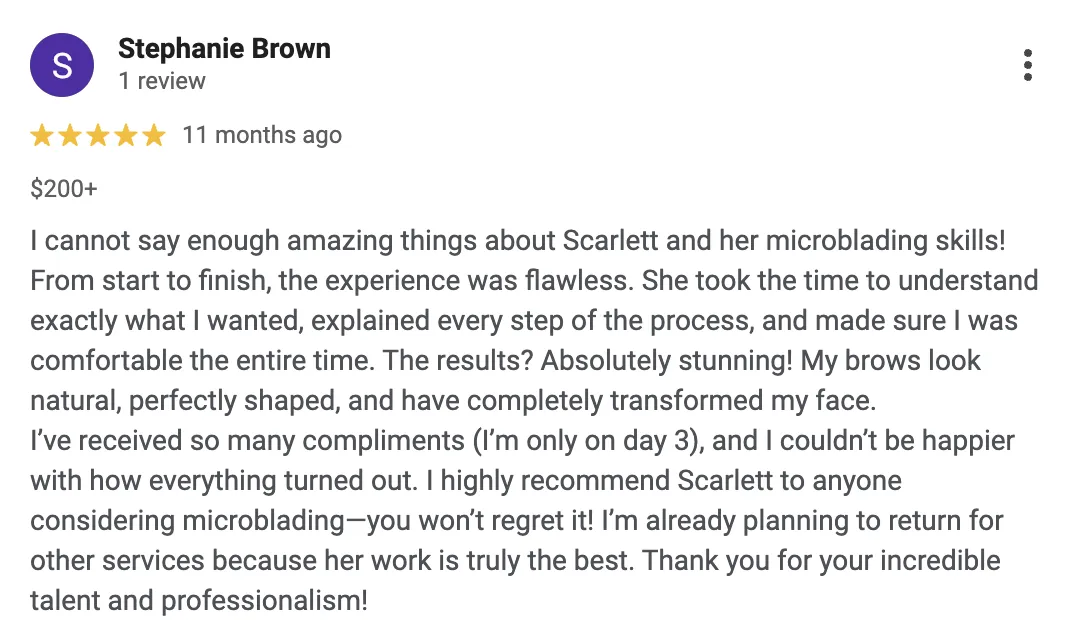
Task: Click the closing words "talent and professionalism!"
Action: [199, 601]
